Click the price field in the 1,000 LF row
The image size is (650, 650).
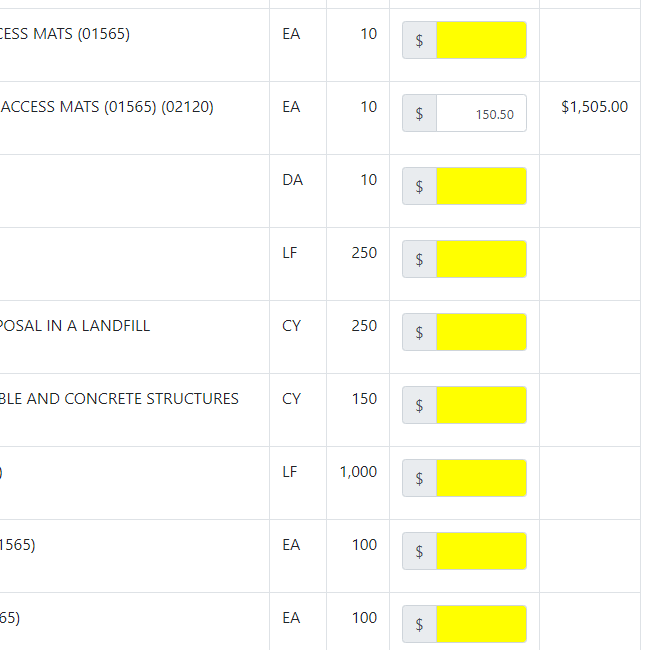(481, 478)
